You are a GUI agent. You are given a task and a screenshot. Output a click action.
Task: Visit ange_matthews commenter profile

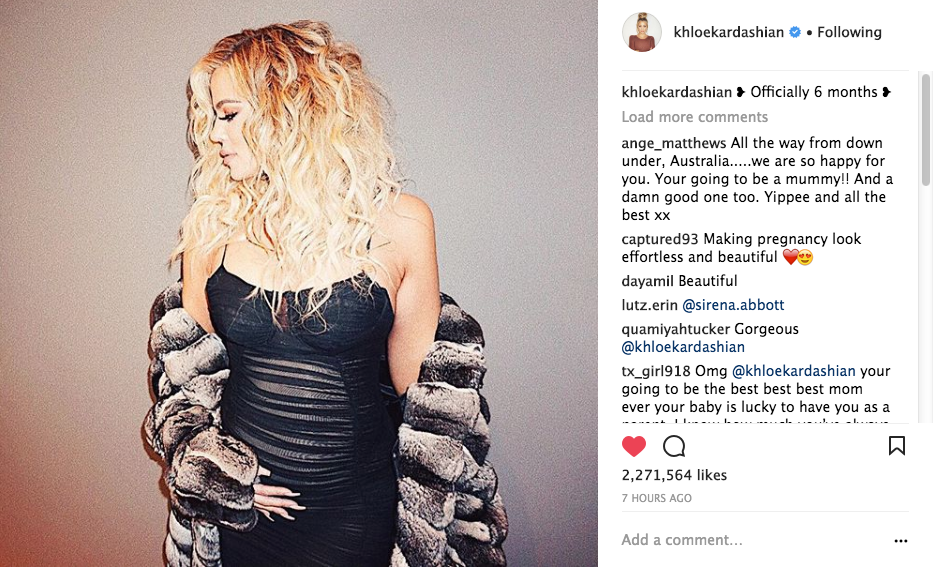[674, 143]
